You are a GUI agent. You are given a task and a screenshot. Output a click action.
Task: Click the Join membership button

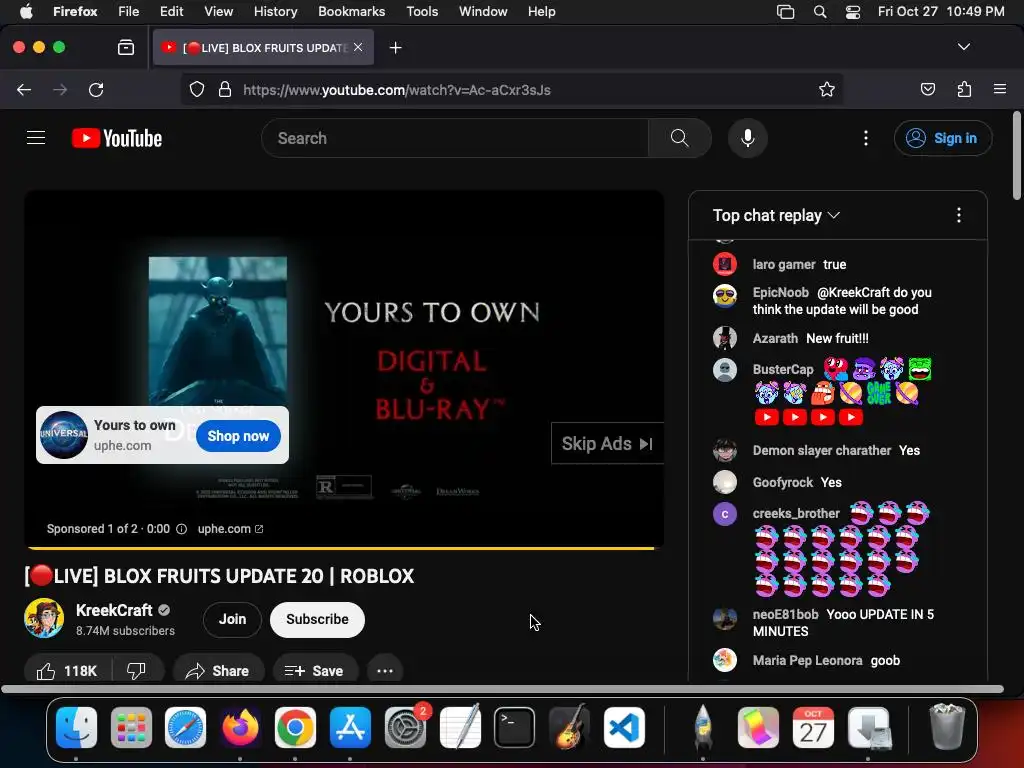[232, 619]
